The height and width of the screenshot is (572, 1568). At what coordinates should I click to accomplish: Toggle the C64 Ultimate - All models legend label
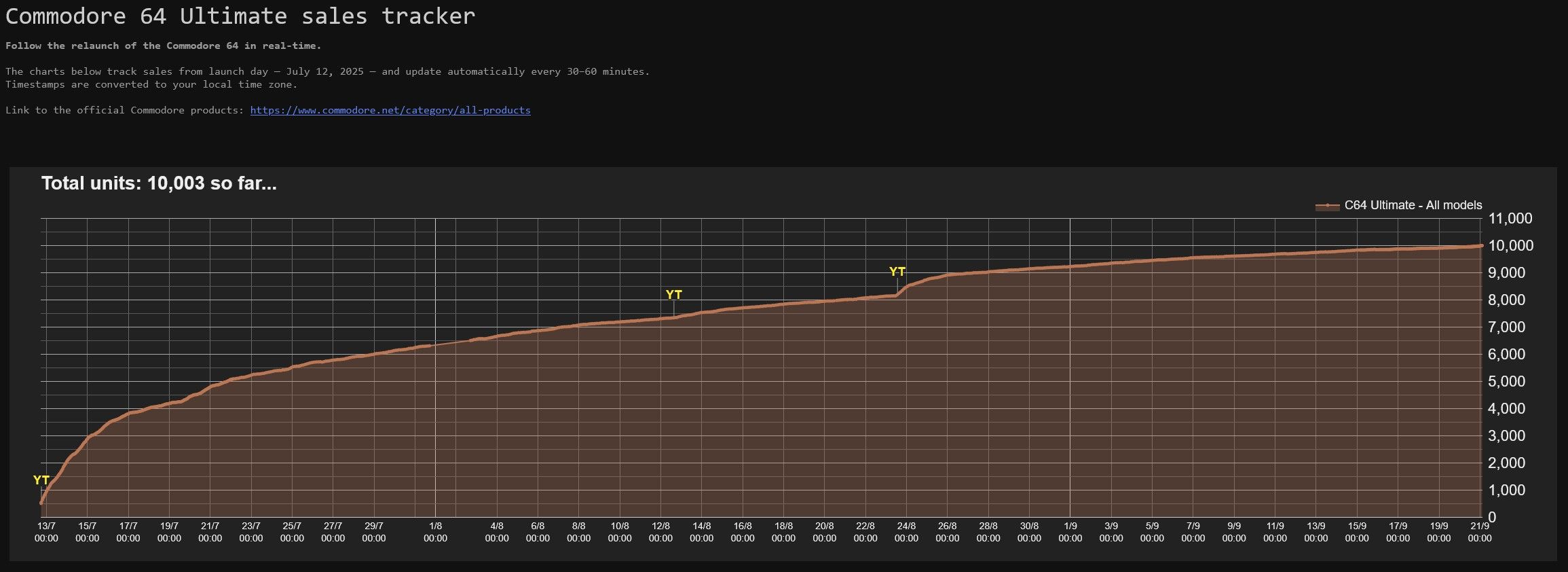coord(1413,205)
